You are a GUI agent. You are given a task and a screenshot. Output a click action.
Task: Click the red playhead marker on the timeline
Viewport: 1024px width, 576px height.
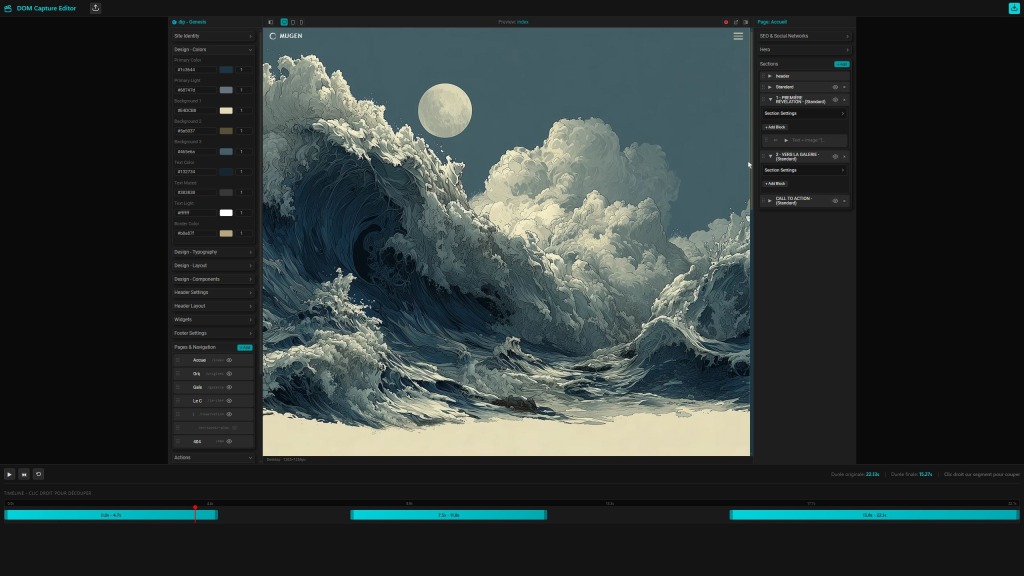point(195,509)
